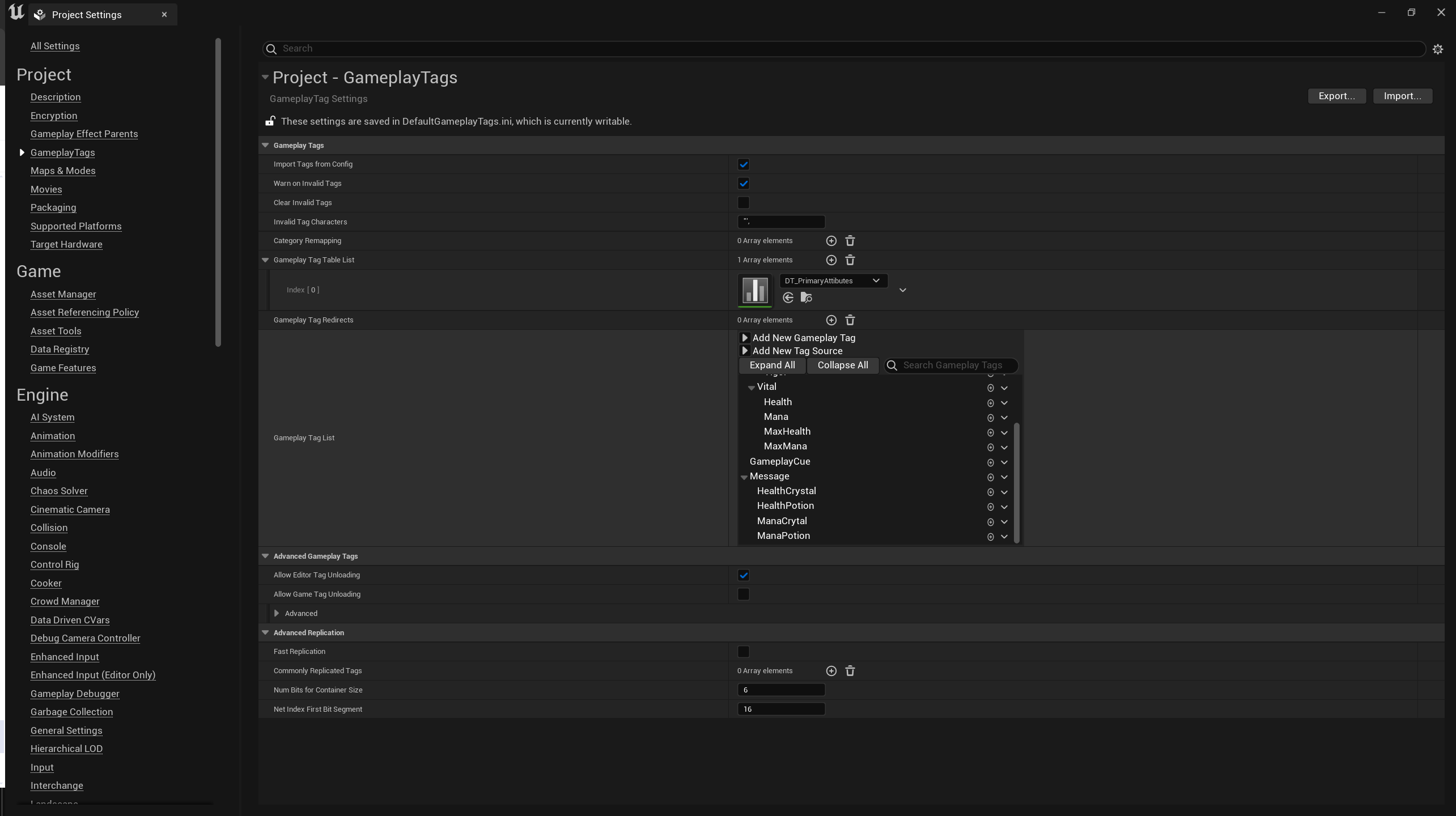The image size is (1456, 816).
Task: Enable the Clear Invalid Tags checkbox
Action: (743, 203)
